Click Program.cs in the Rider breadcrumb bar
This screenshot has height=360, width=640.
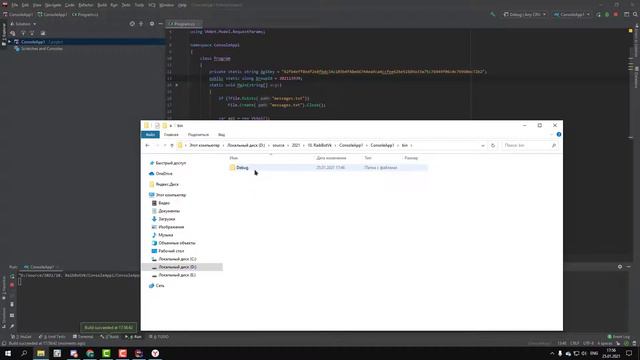(85, 14)
